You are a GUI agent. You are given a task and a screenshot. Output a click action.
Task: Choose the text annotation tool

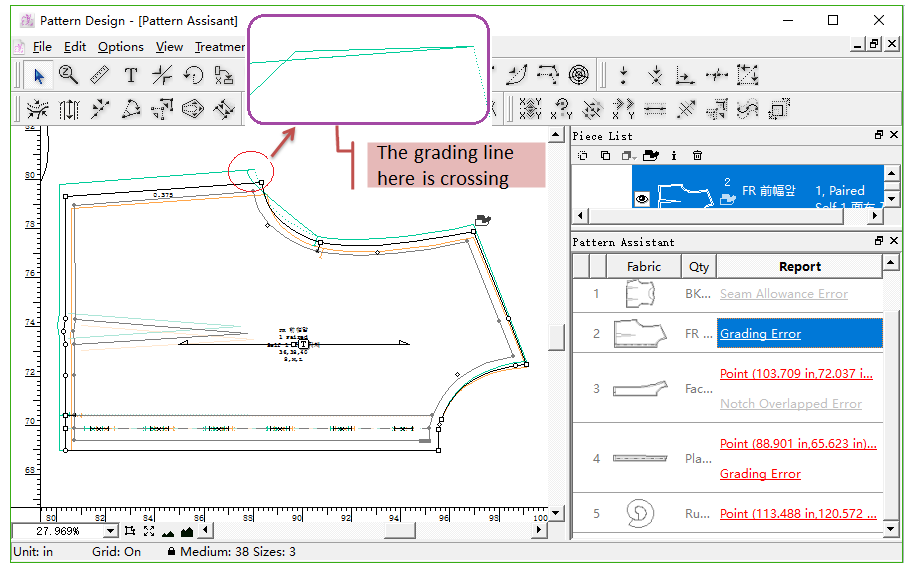pos(130,75)
